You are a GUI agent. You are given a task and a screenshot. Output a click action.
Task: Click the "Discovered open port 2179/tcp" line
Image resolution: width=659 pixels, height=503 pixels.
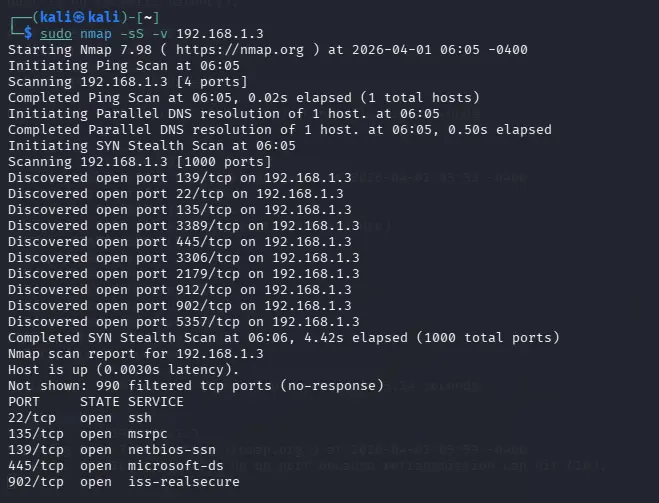(183, 273)
